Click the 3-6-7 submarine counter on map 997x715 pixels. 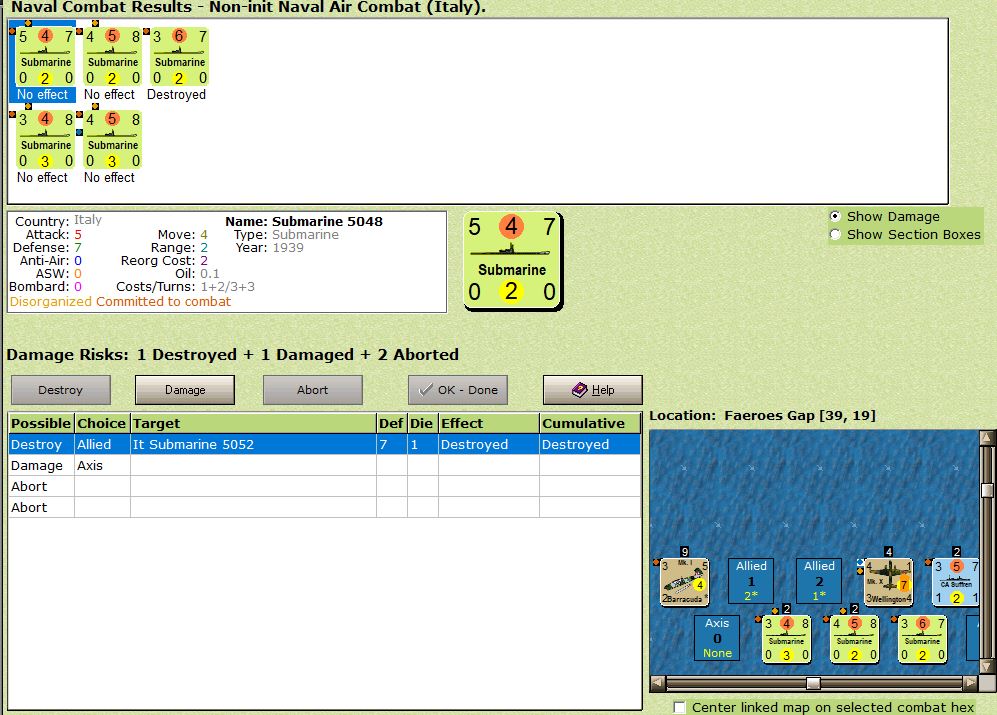click(x=923, y=639)
